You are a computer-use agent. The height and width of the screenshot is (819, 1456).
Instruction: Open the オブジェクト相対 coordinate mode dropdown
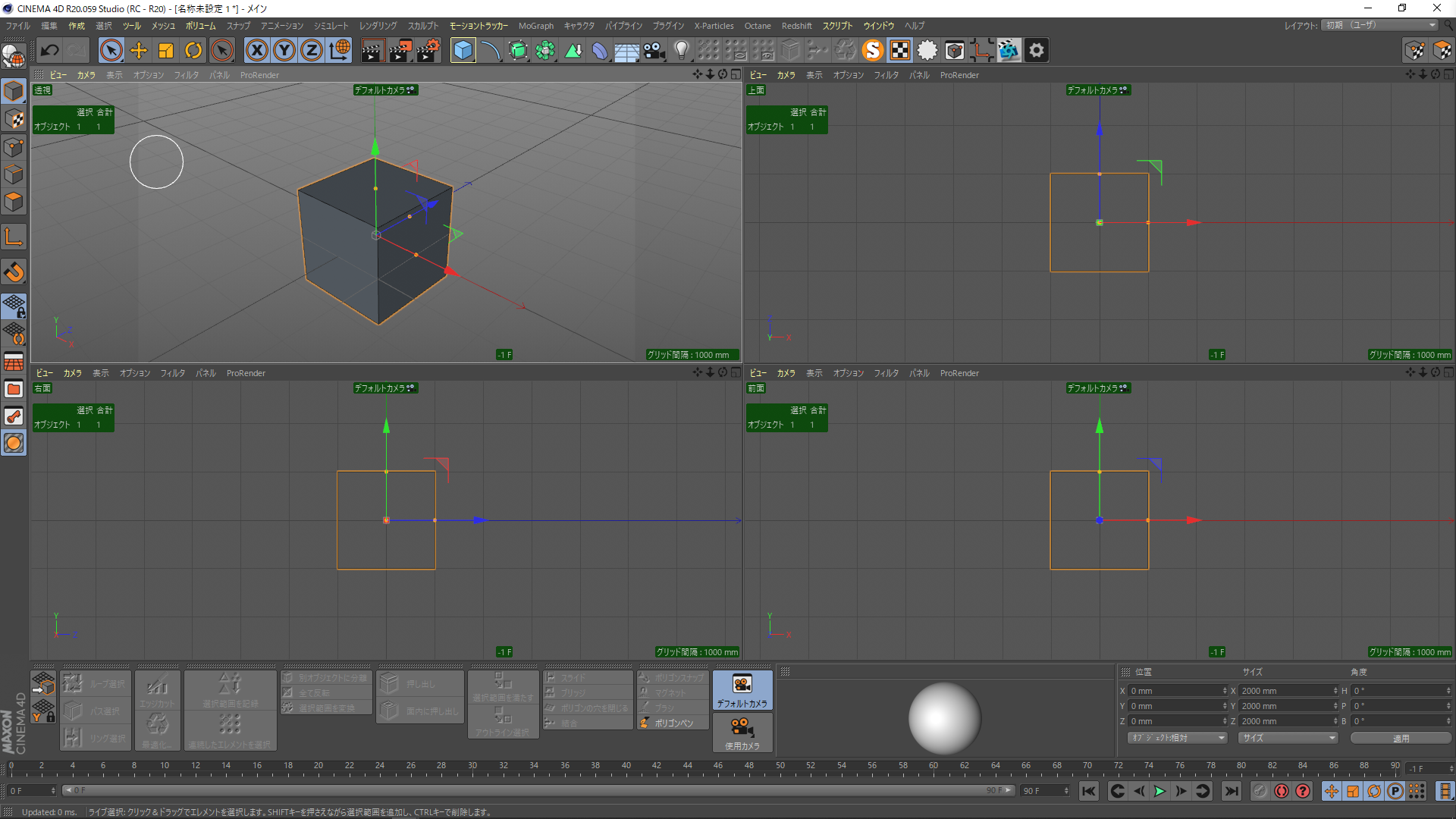tap(1176, 738)
